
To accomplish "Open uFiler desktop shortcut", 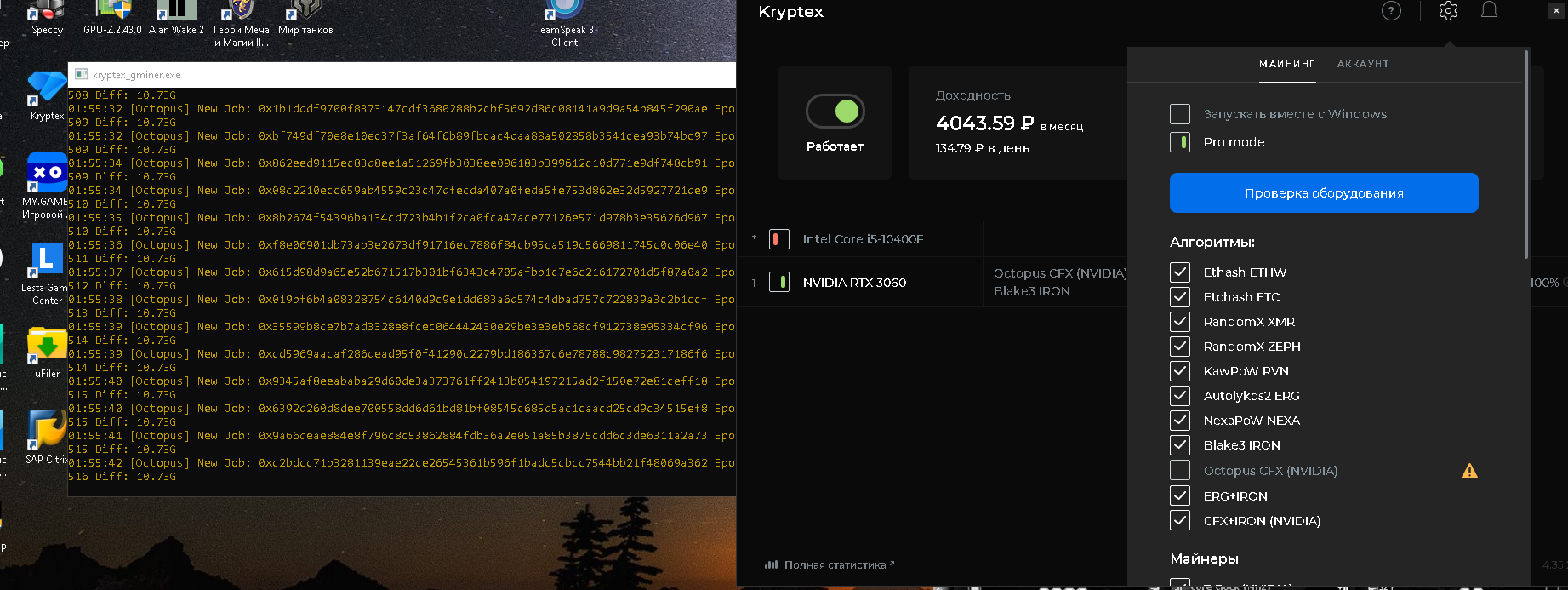I will pos(47,353).
